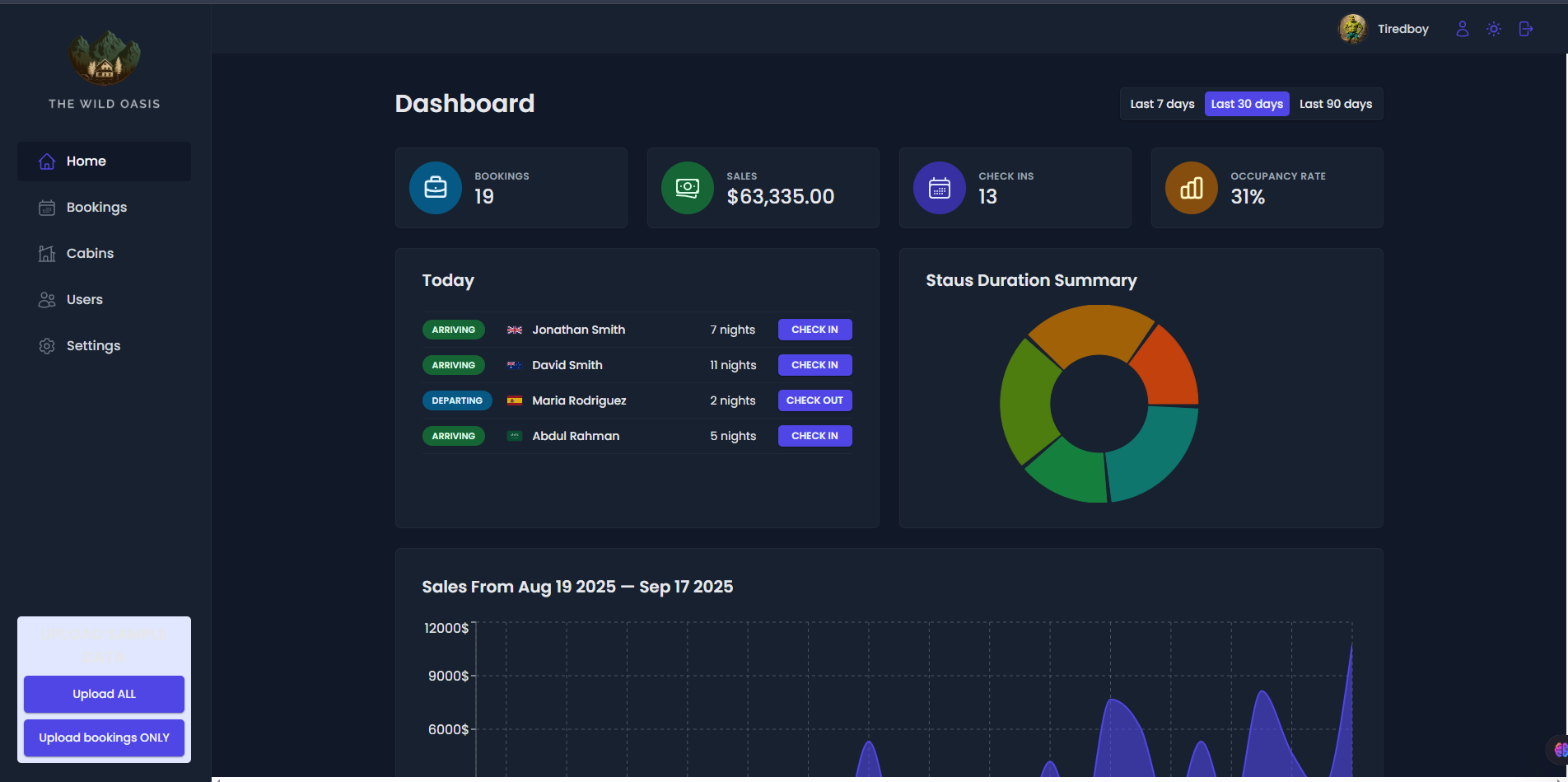The height and width of the screenshot is (782, 1568).
Task: Click the occupancy rate bar chart icon
Action: (1192, 188)
